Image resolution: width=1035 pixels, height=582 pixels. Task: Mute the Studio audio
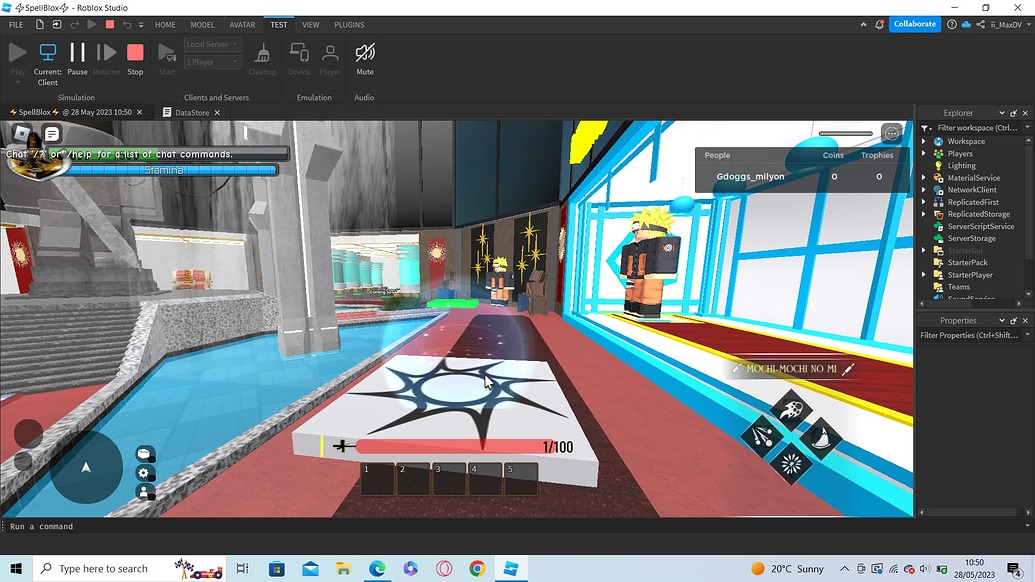coord(365,59)
